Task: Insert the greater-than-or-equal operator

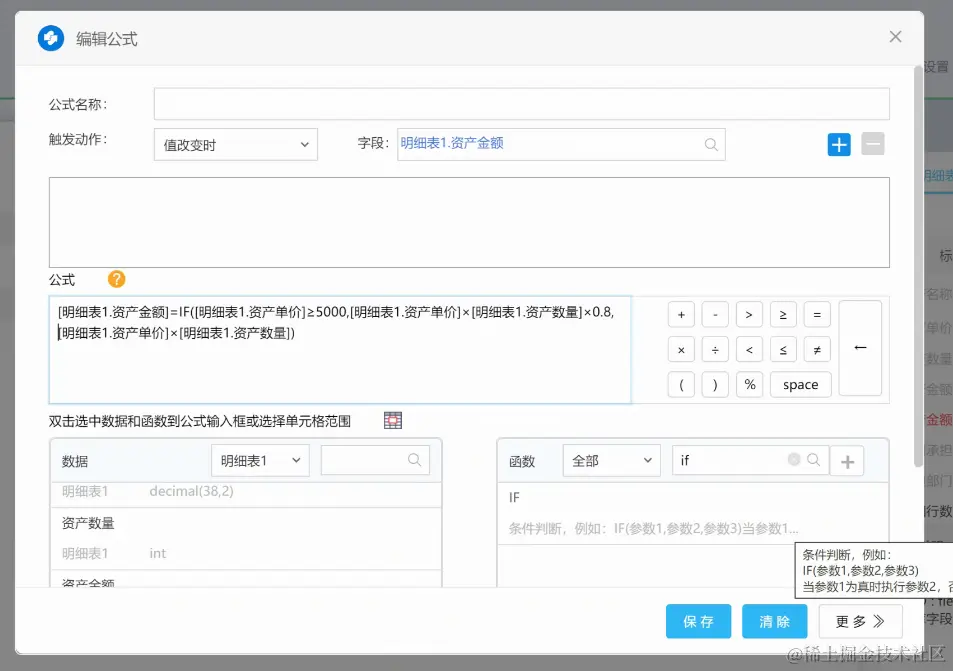Action: click(783, 315)
